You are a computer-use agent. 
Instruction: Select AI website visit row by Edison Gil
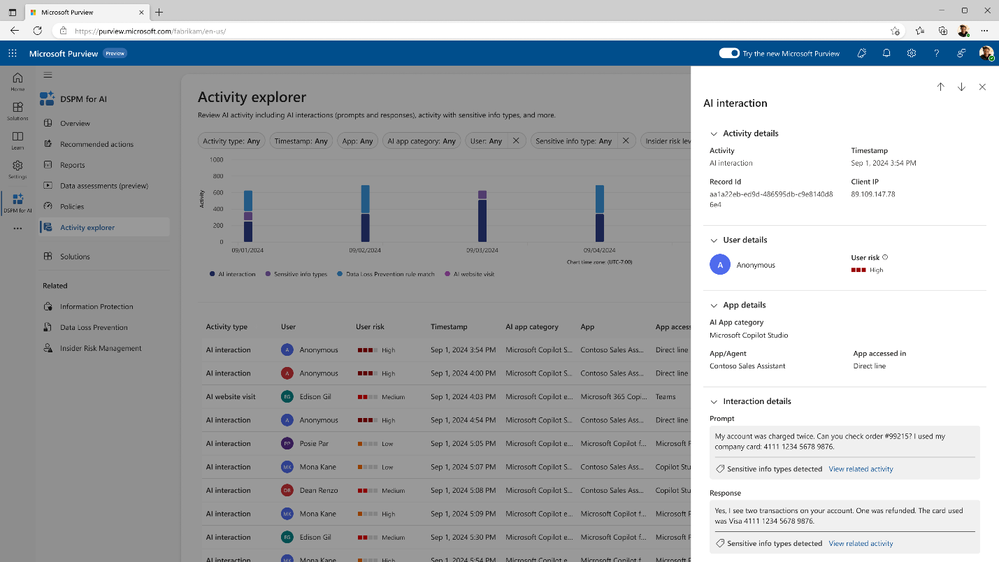coord(446,397)
